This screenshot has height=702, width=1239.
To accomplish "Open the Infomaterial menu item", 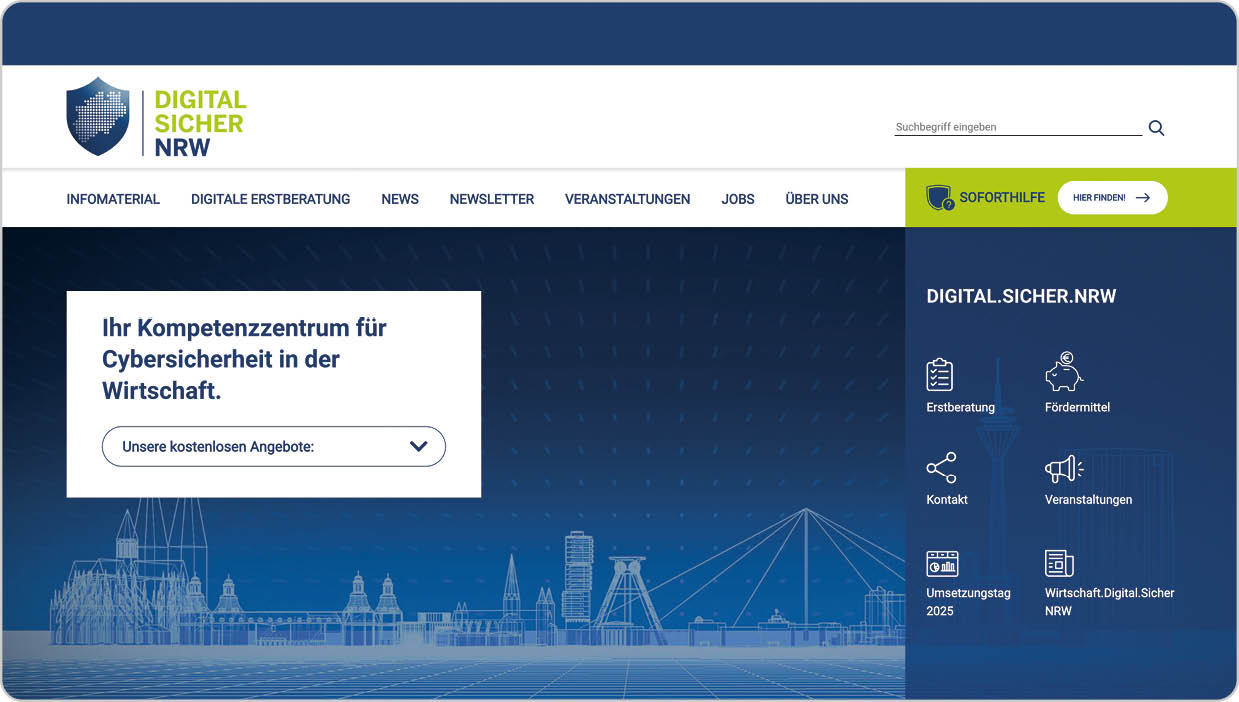I will (113, 199).
